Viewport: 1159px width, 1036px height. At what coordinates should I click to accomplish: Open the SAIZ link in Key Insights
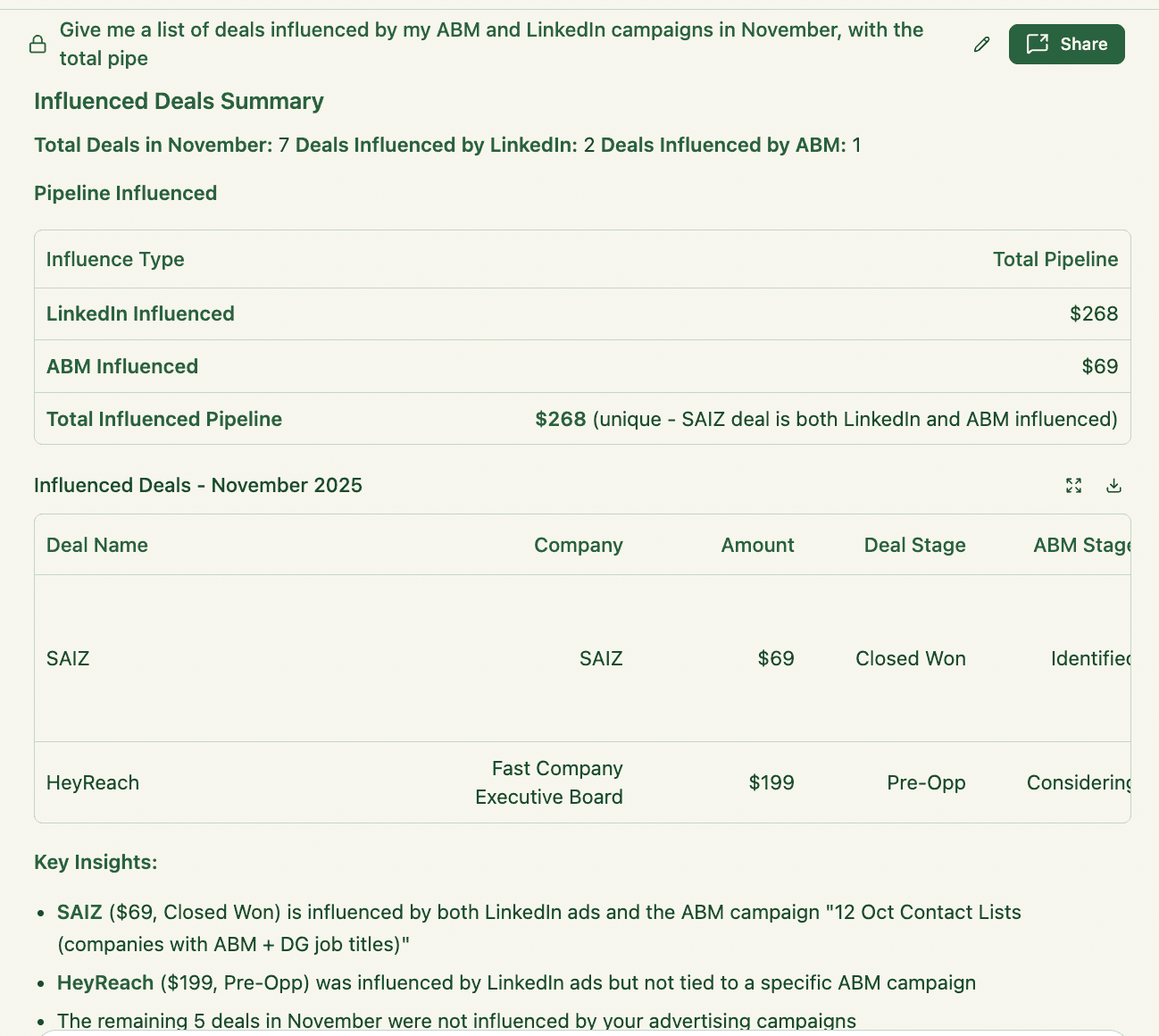tap(79, 912)
